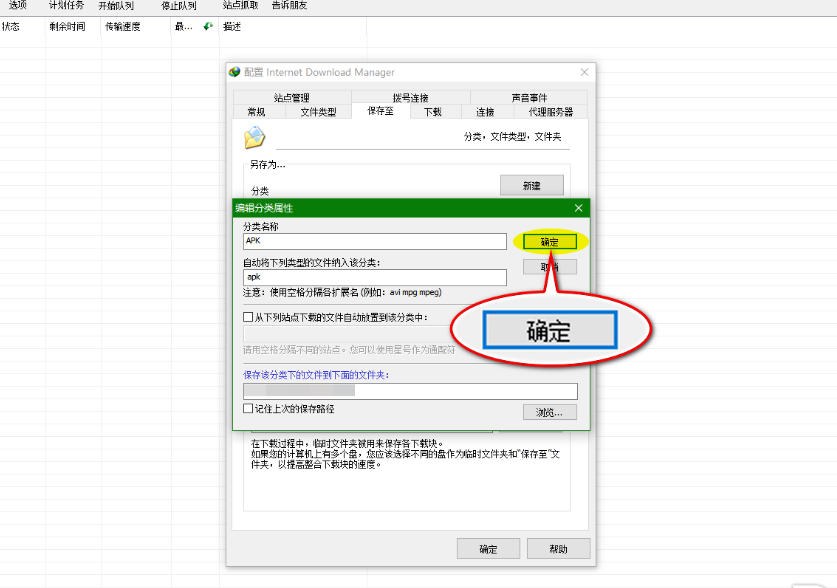The height and width of the screenshot is (588, 837).
Task: Switch to the 常规 tab
Action: click(256, 112)
